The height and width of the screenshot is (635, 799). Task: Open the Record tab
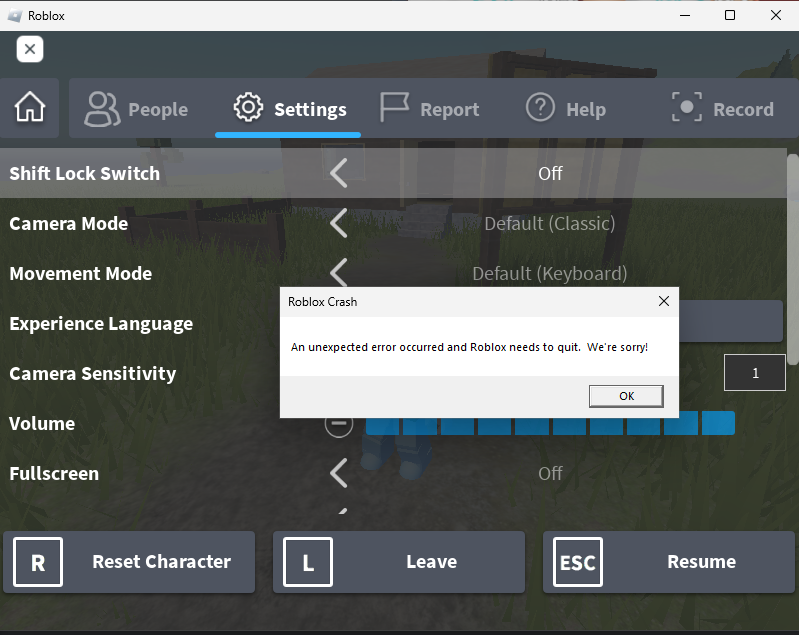pos(723,109)
